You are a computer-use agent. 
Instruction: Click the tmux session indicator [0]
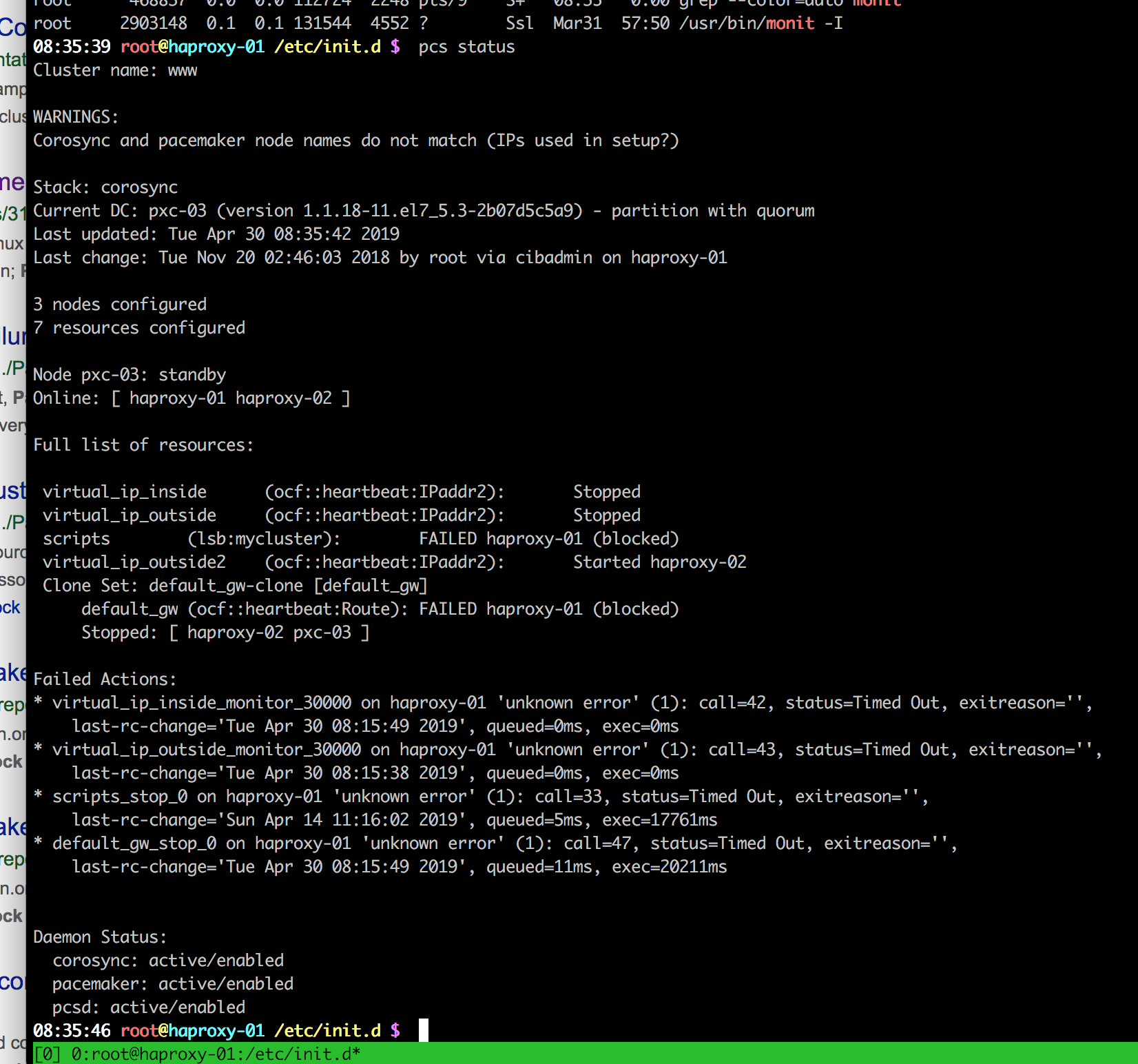pos(47,1054)
